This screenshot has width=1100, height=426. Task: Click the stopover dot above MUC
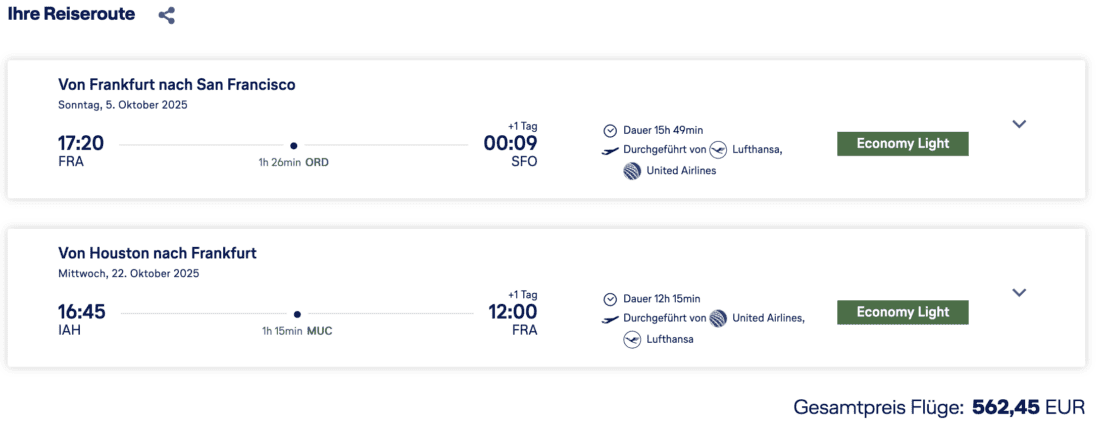point(297,314)
